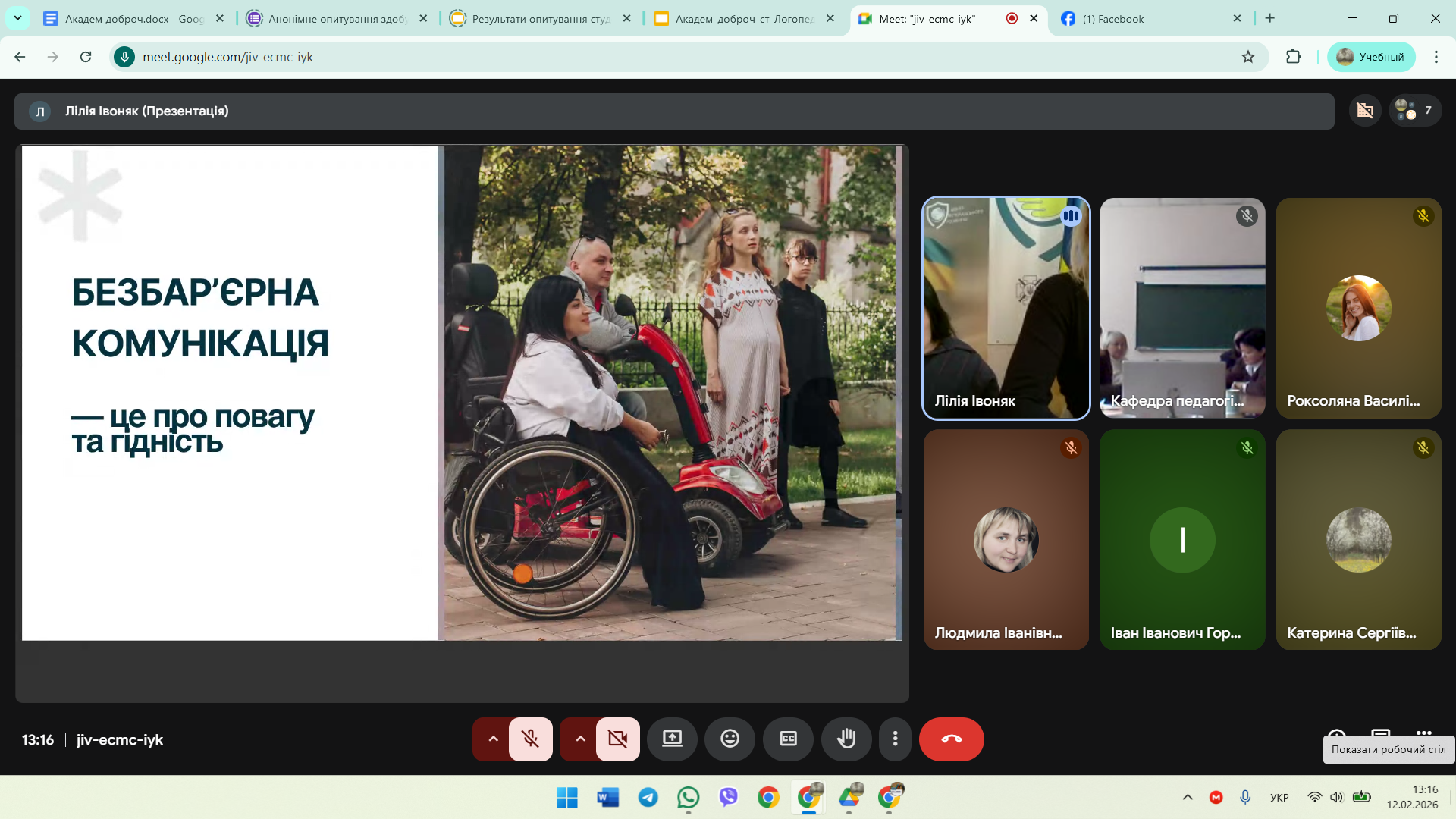1456x819 pixels.
Task: Click the recording indicator on Meet tab
Action: coord(1012,19)
